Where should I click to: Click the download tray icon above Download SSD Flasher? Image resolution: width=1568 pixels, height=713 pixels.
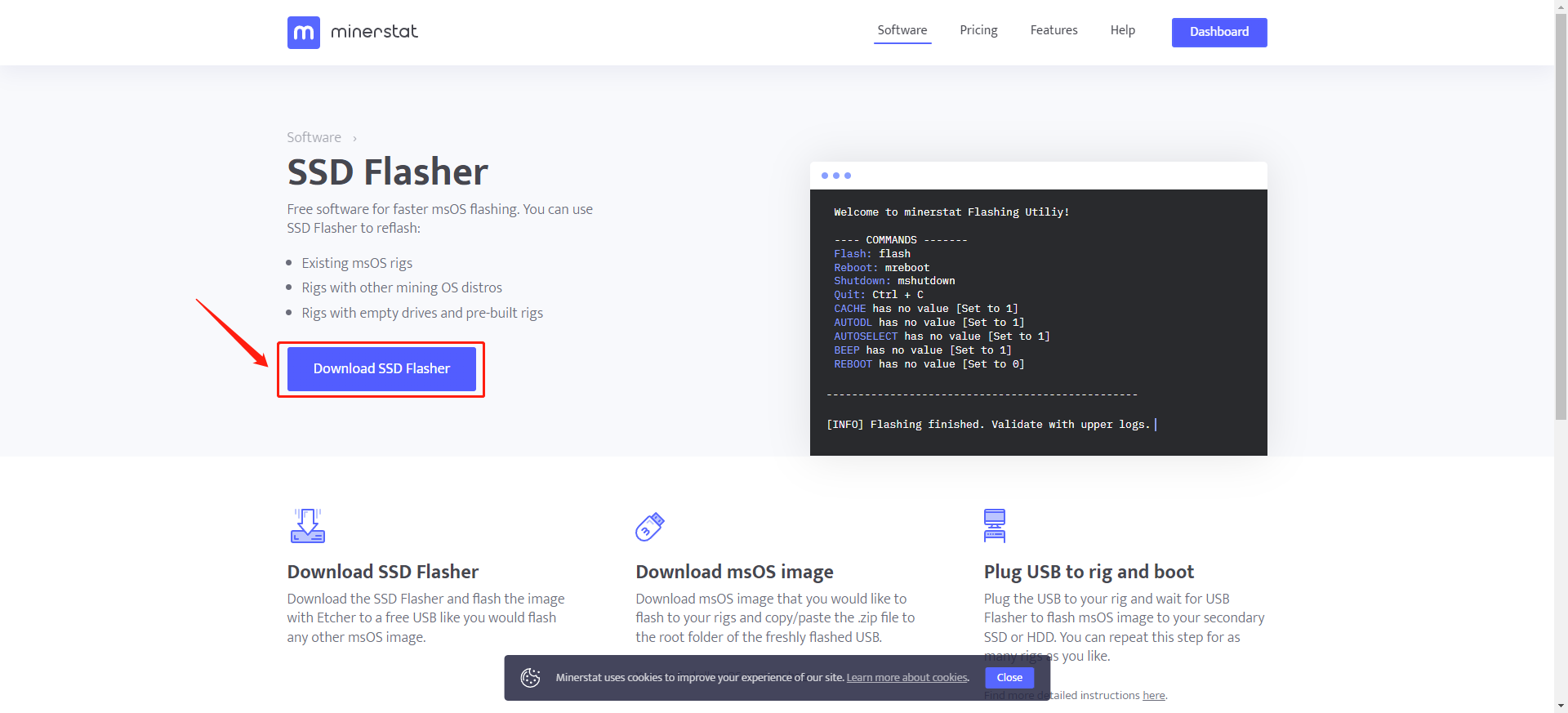point(308,526)
